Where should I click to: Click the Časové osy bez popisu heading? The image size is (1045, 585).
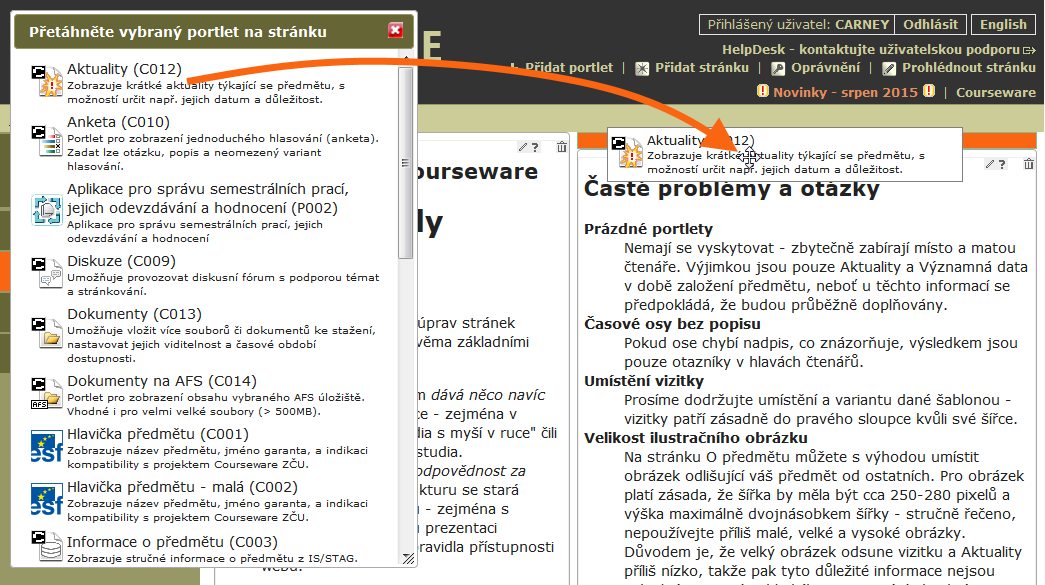click(x=672, y=324)
